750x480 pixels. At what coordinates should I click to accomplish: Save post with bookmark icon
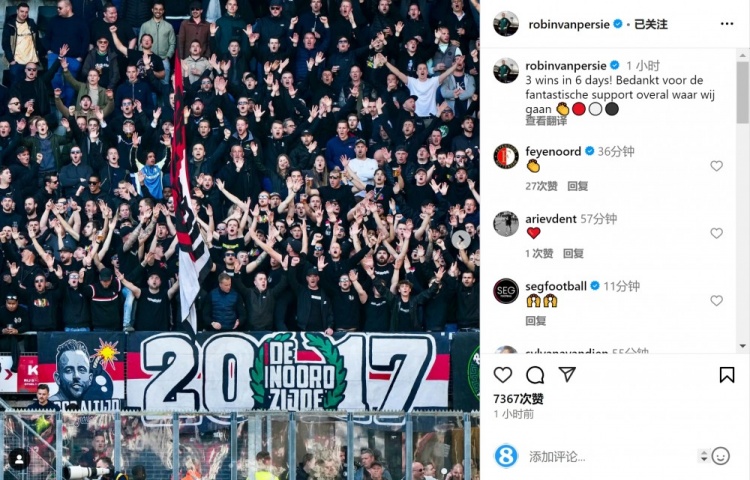(727, 375)
